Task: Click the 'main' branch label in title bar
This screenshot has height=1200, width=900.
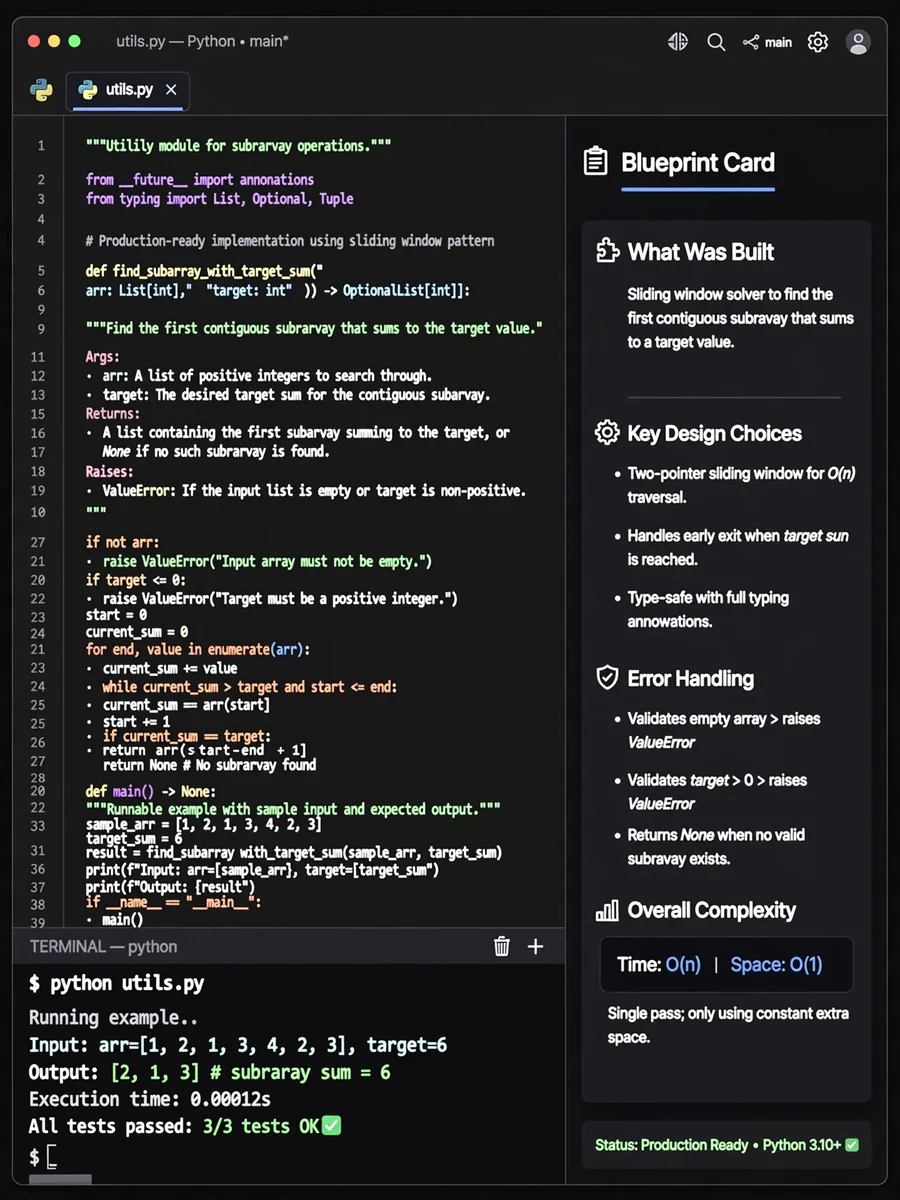Action: tap(778, 42)
